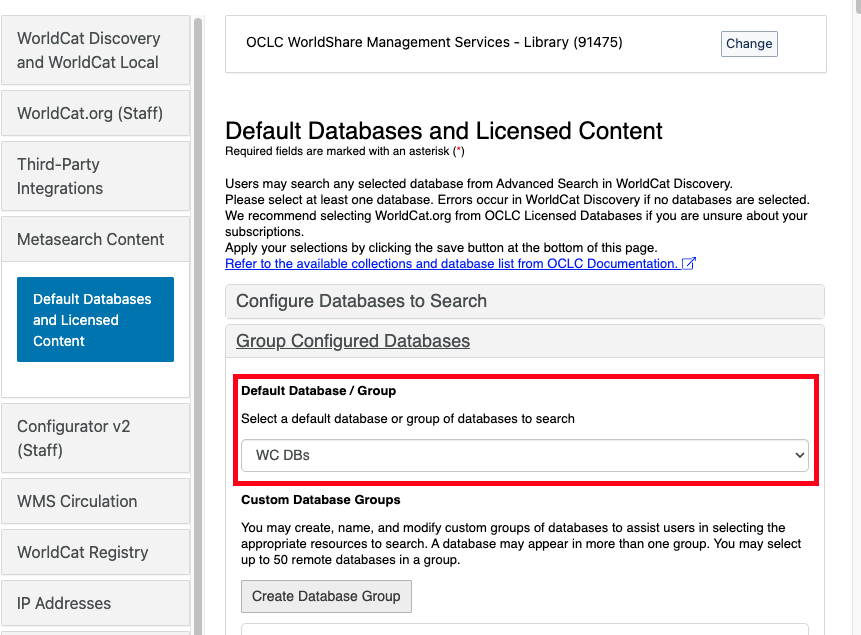
Task: Select WorldCat Discovery and WorldCat Local
Action: pos(95,50)
